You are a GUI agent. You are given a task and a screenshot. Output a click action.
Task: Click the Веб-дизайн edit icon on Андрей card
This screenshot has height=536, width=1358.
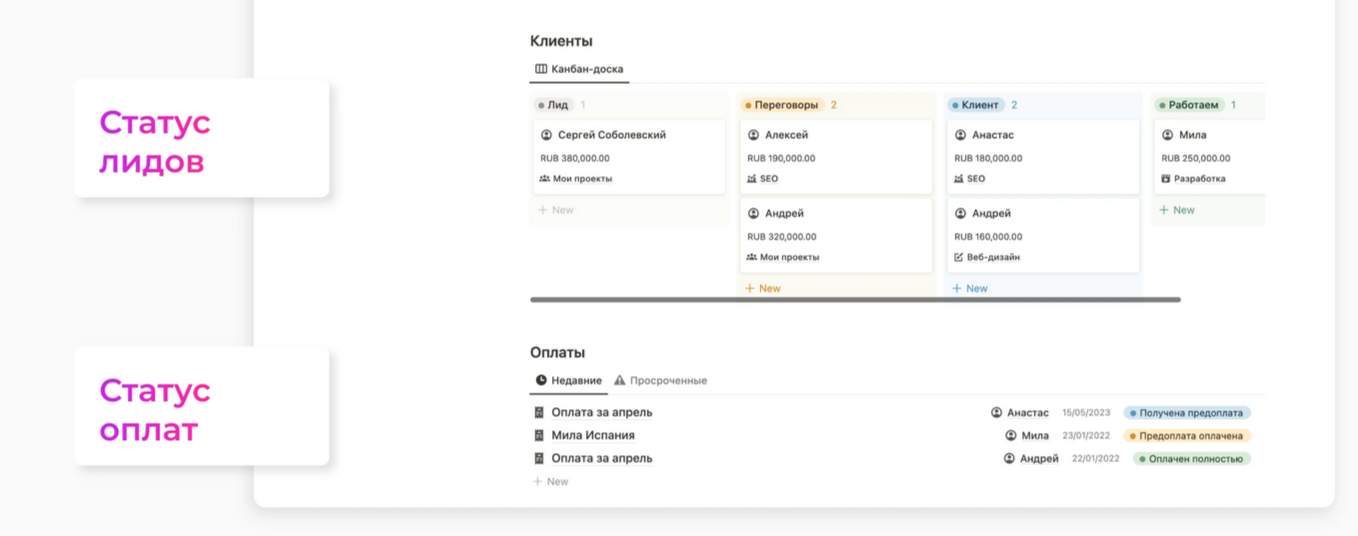point(959,257)
